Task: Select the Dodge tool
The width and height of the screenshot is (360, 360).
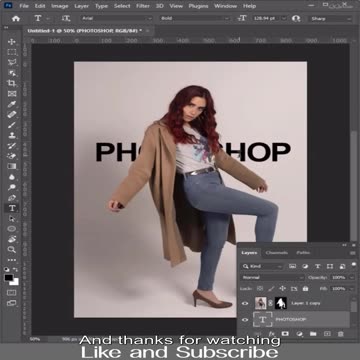Action: coord(12,187)
